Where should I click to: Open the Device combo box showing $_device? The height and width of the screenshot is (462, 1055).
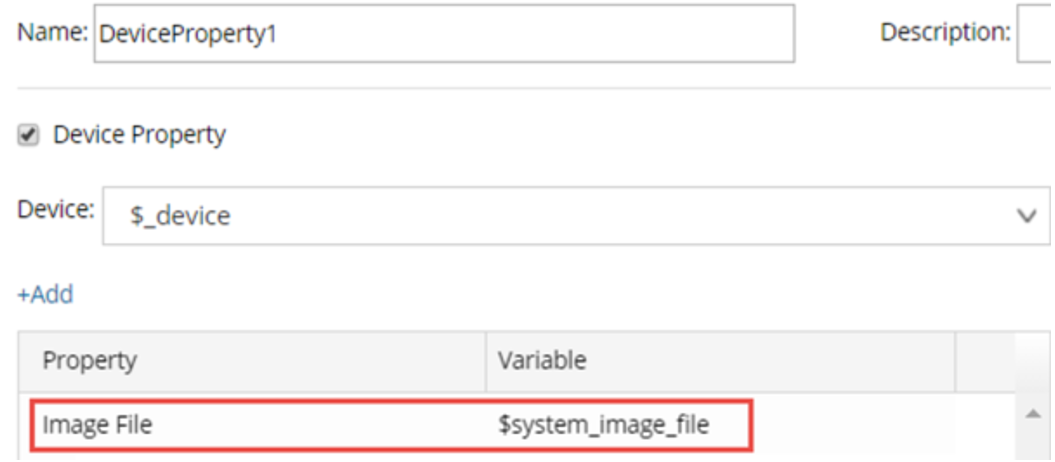click(560, 215)
